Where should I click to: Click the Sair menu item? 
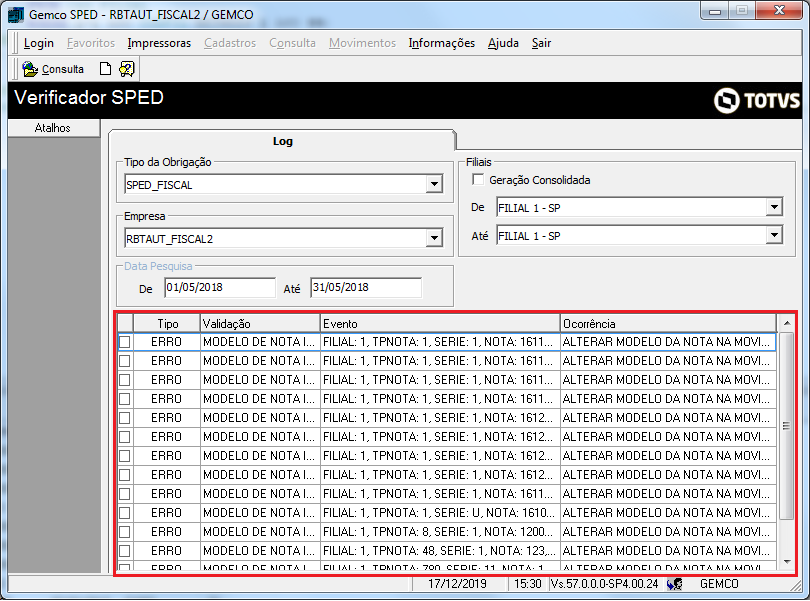tap(541, 43)
